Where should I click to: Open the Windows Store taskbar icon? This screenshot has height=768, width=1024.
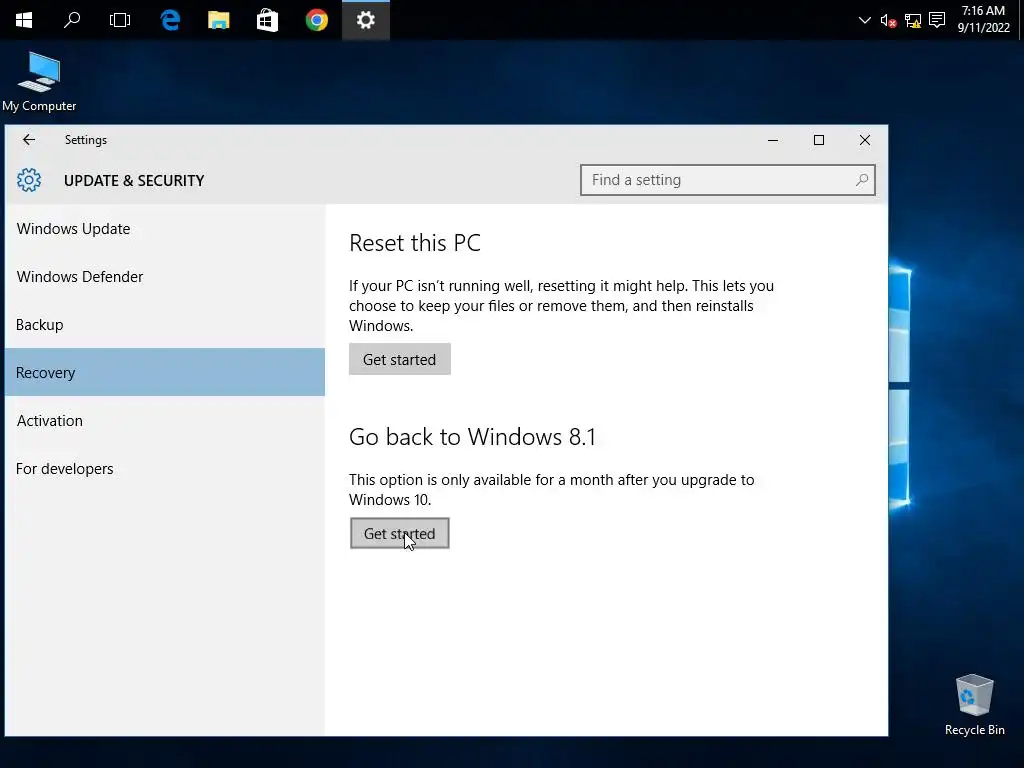[x=267, y=20]
